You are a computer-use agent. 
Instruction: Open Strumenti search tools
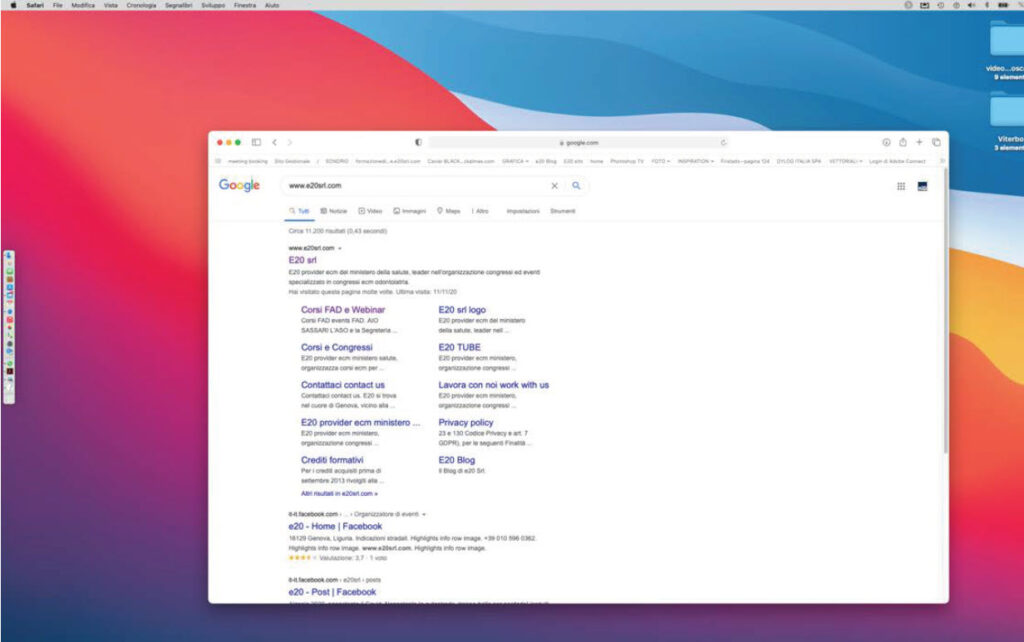(562, 211)
